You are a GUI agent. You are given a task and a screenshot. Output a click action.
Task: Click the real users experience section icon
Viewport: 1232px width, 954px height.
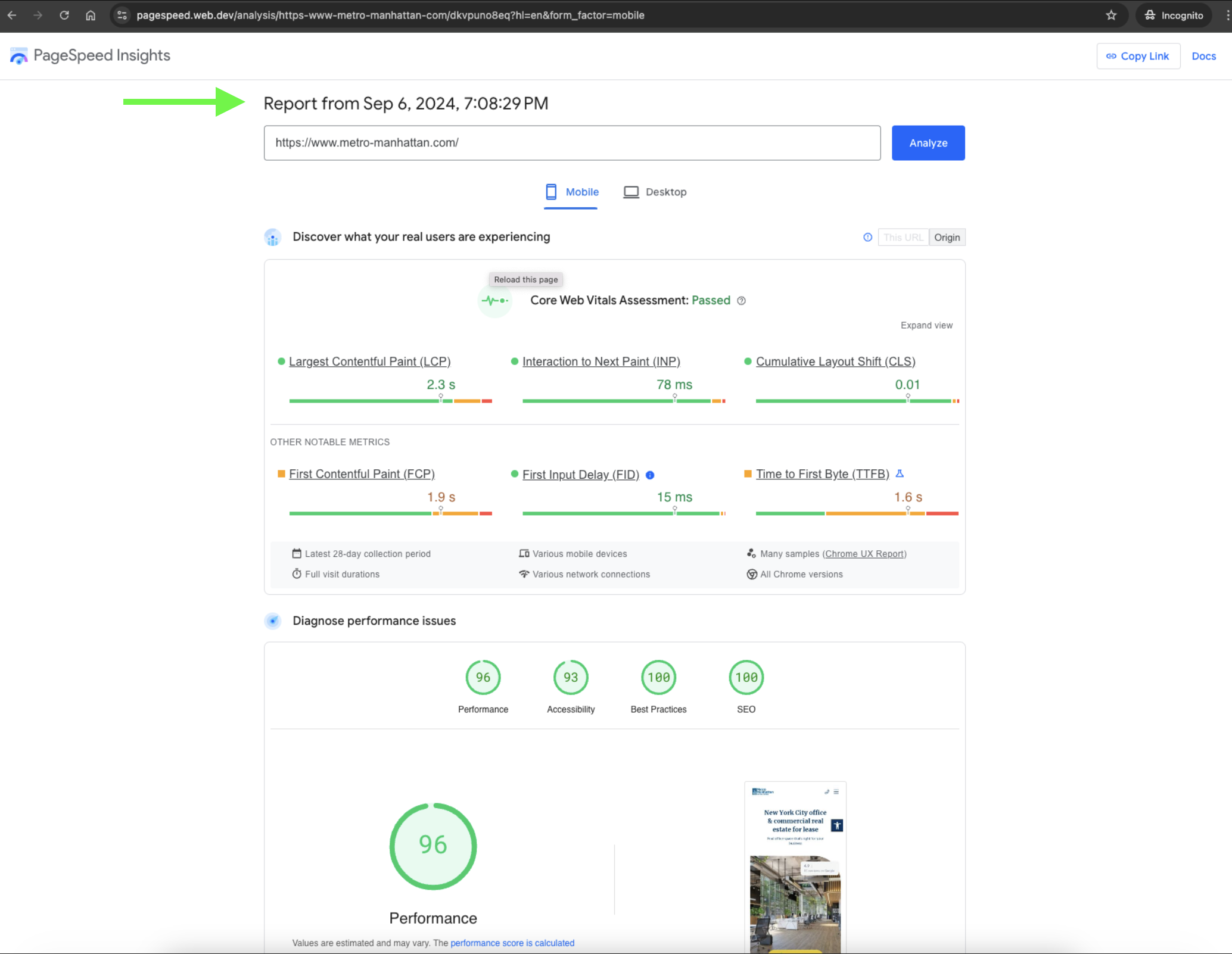click(x=273, y=237)
